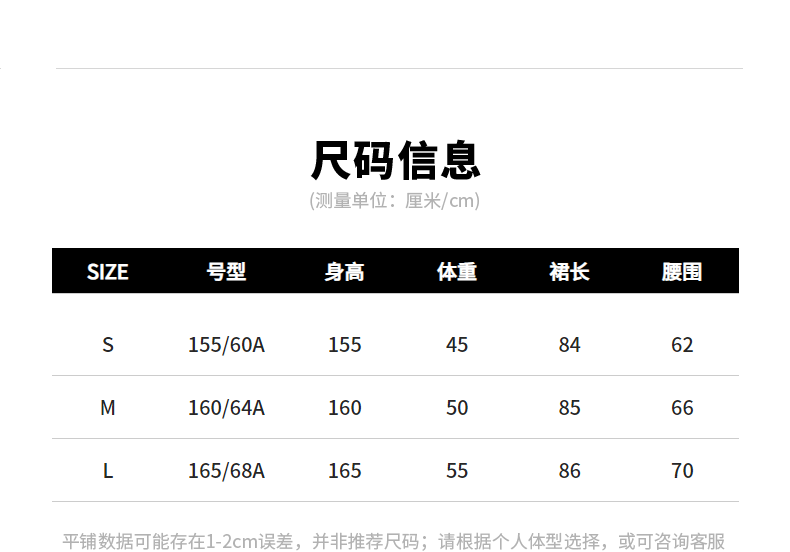
Task: Click waist value 70 in L row
Action: click(x=682, y=471)
